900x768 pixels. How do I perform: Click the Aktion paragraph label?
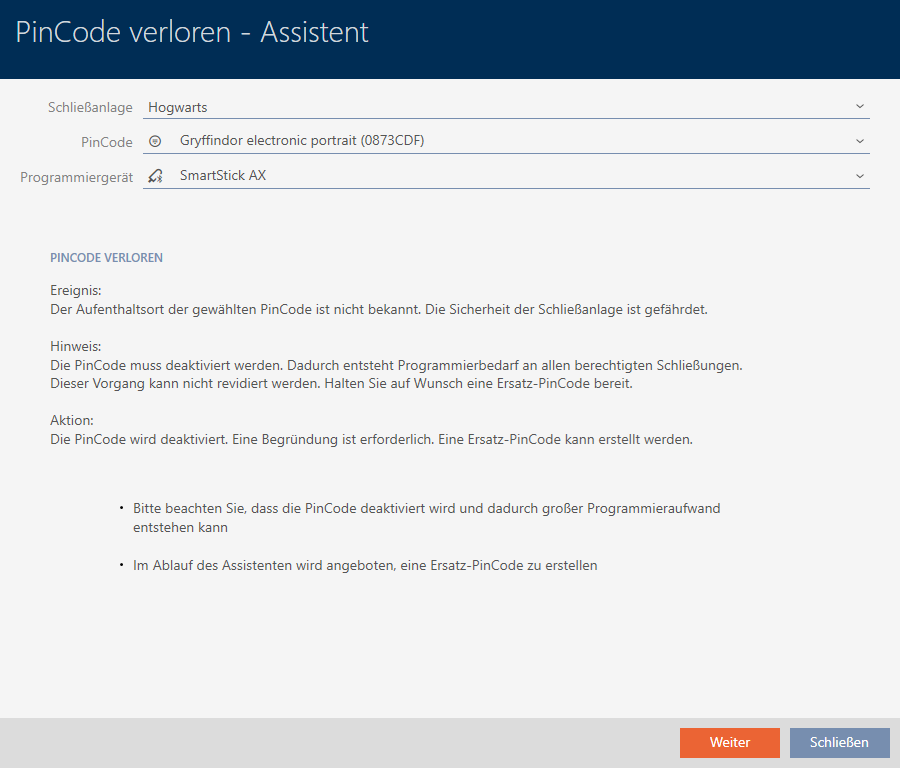pos(71,420)
